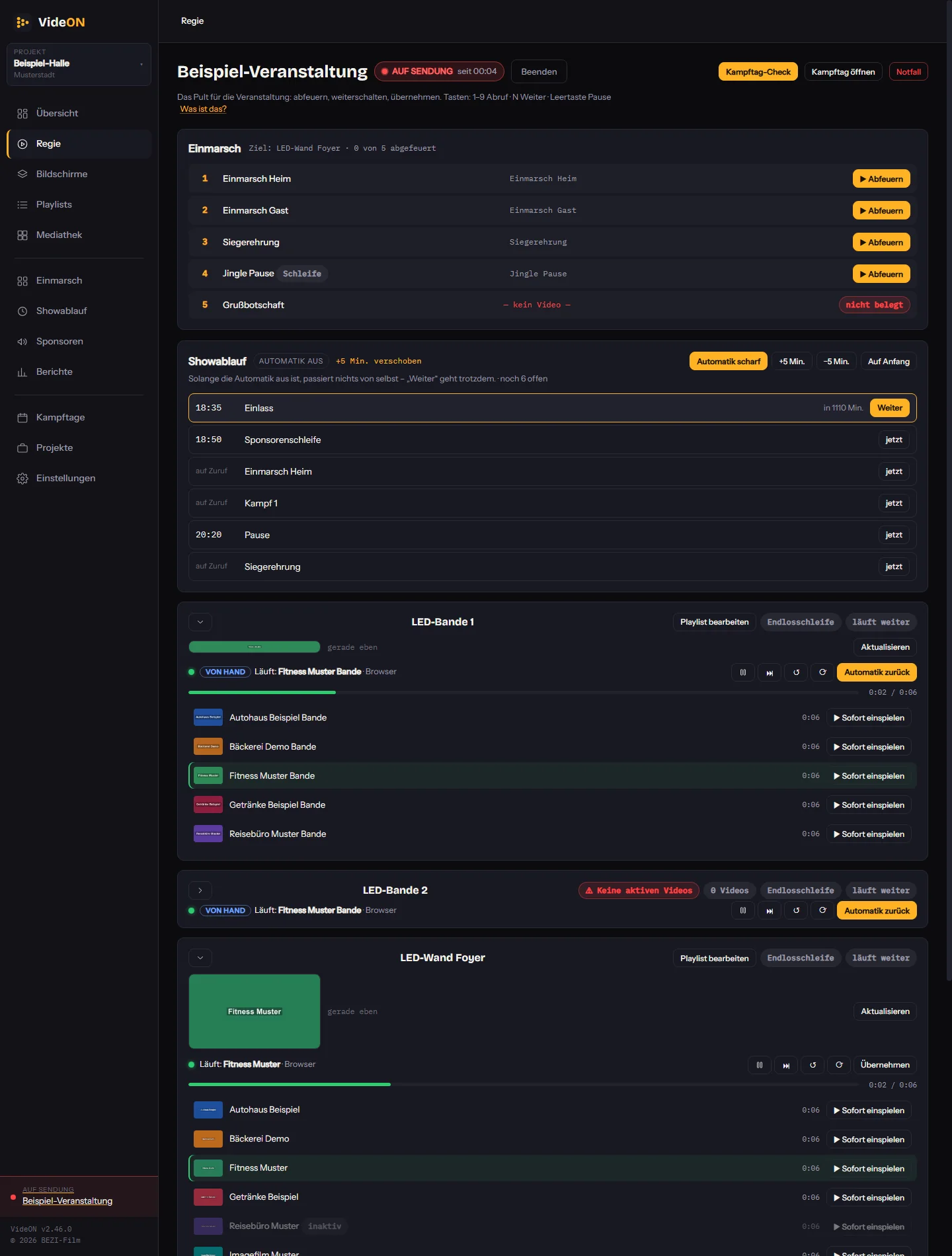Open Berichte in the sidebar

click(x=79, y=372)
